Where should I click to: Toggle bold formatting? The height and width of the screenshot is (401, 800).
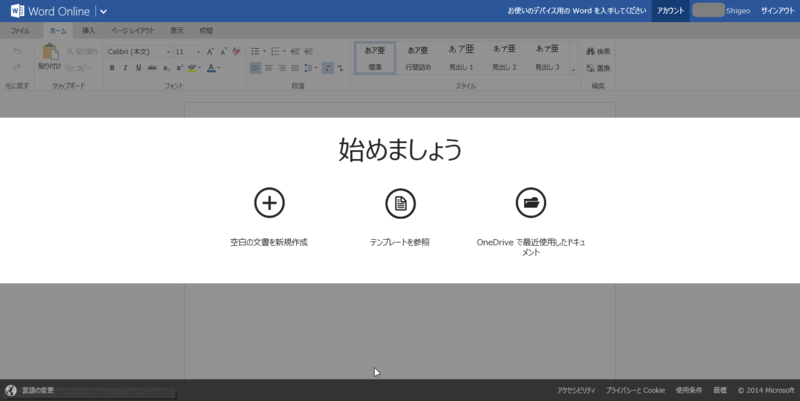tap(112, 68)
